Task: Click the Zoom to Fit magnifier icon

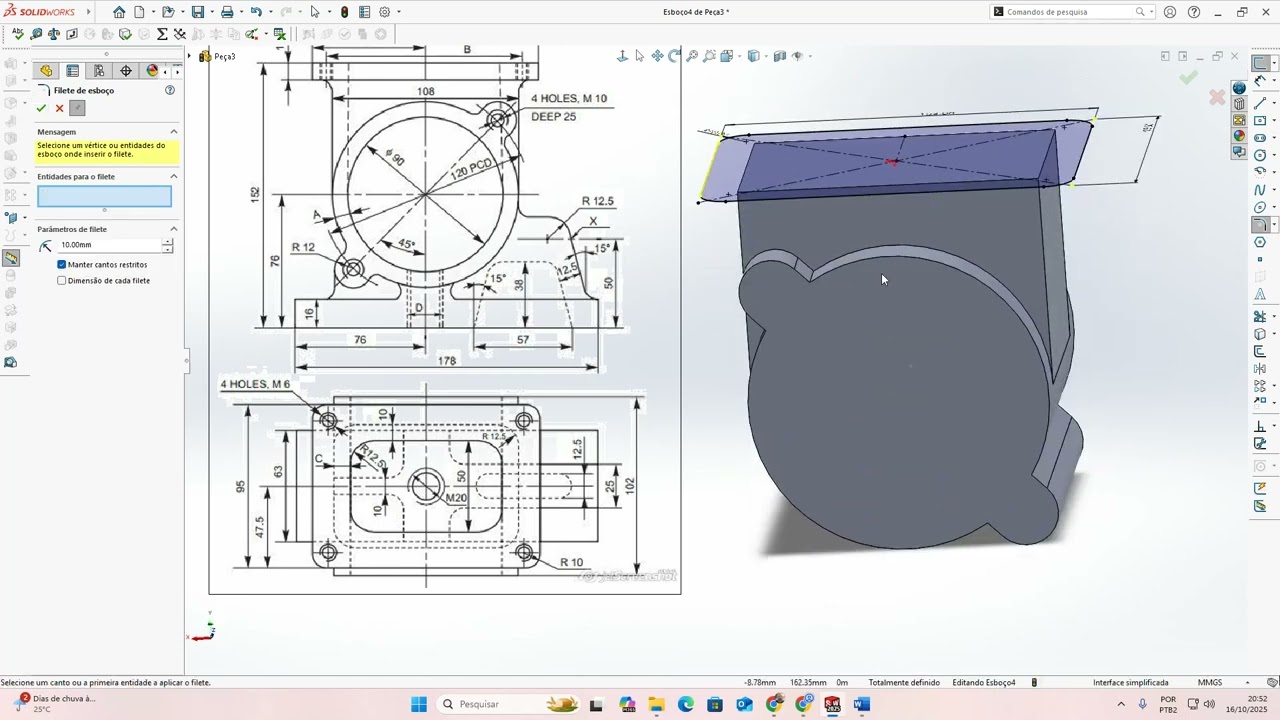Action: click(x=692, y=56)
